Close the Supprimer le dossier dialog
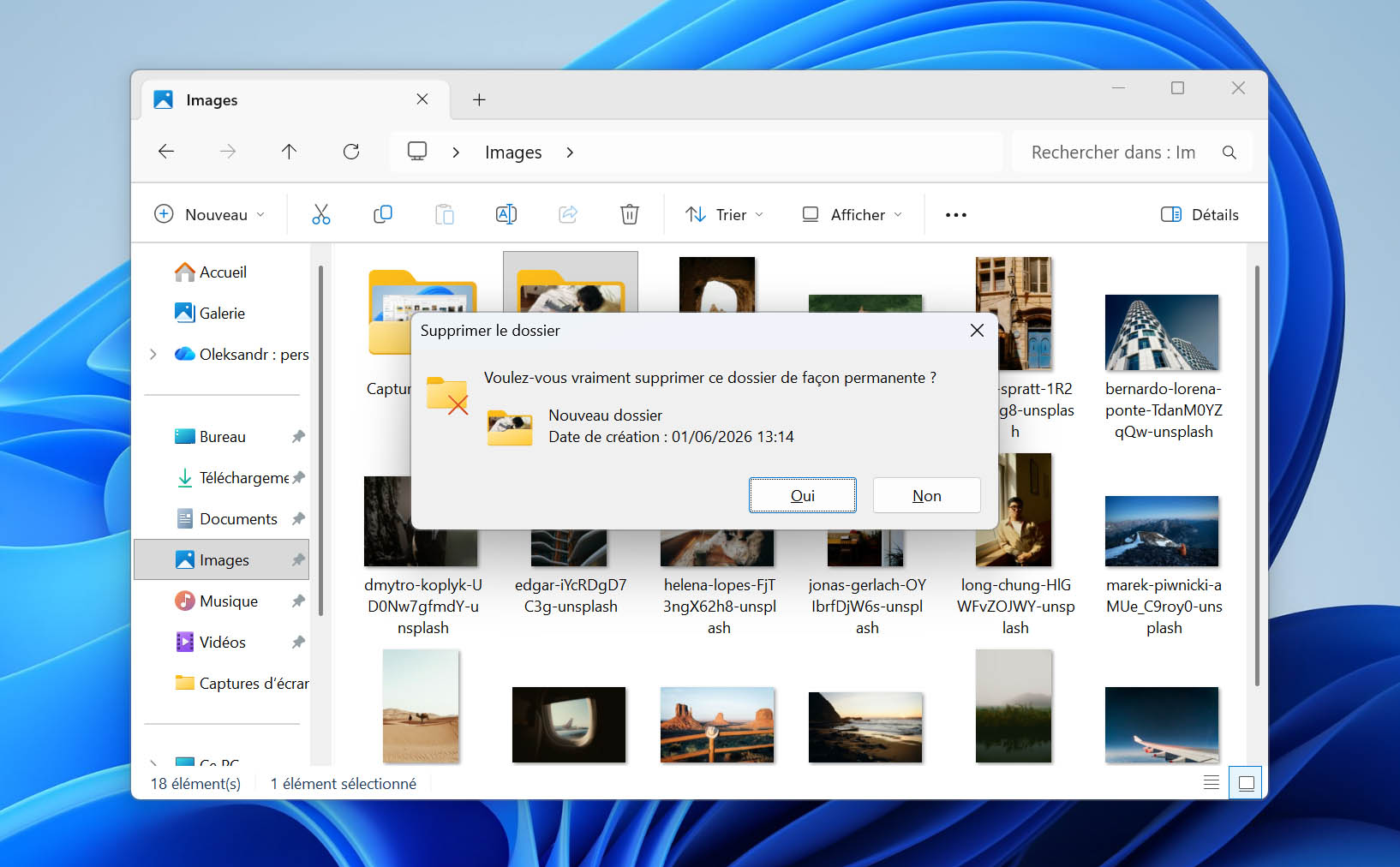1400x867 pixels. (977, 331)
